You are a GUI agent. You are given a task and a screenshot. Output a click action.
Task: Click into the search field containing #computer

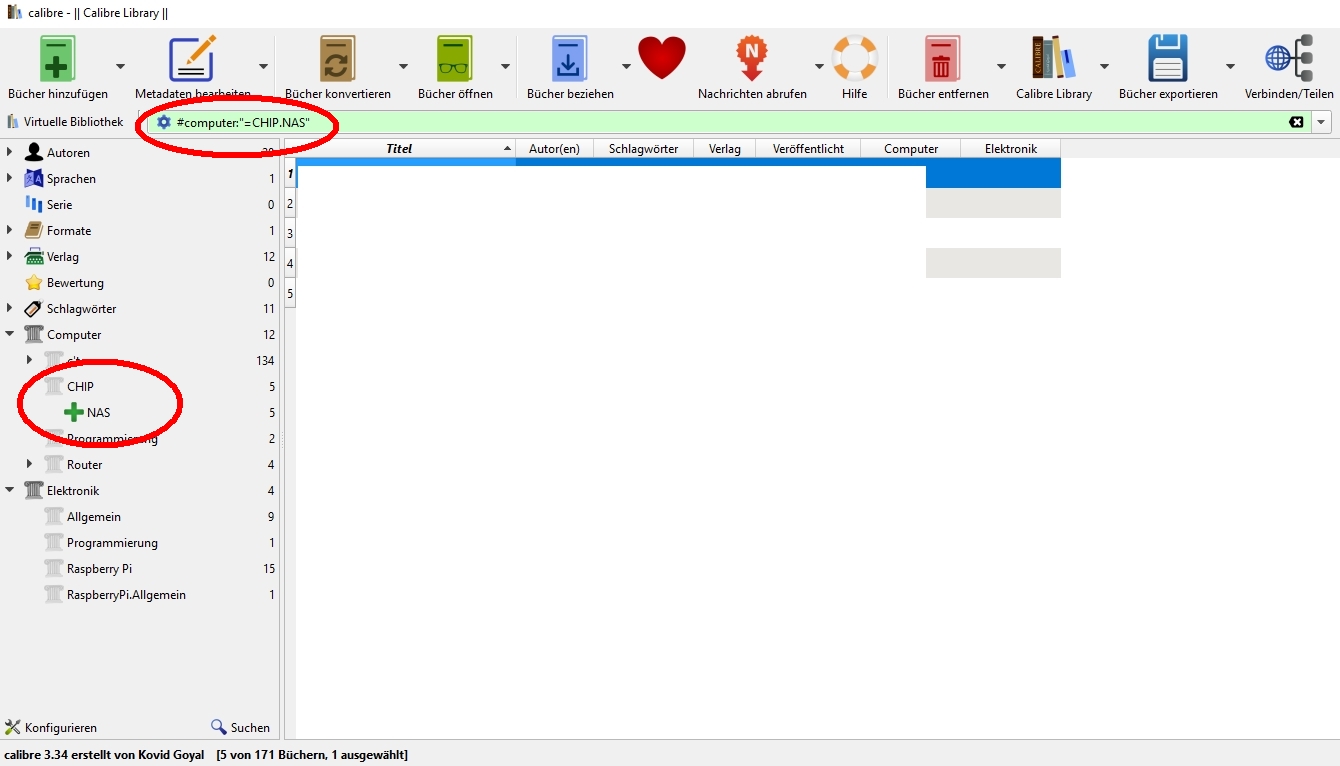(729, 122)
